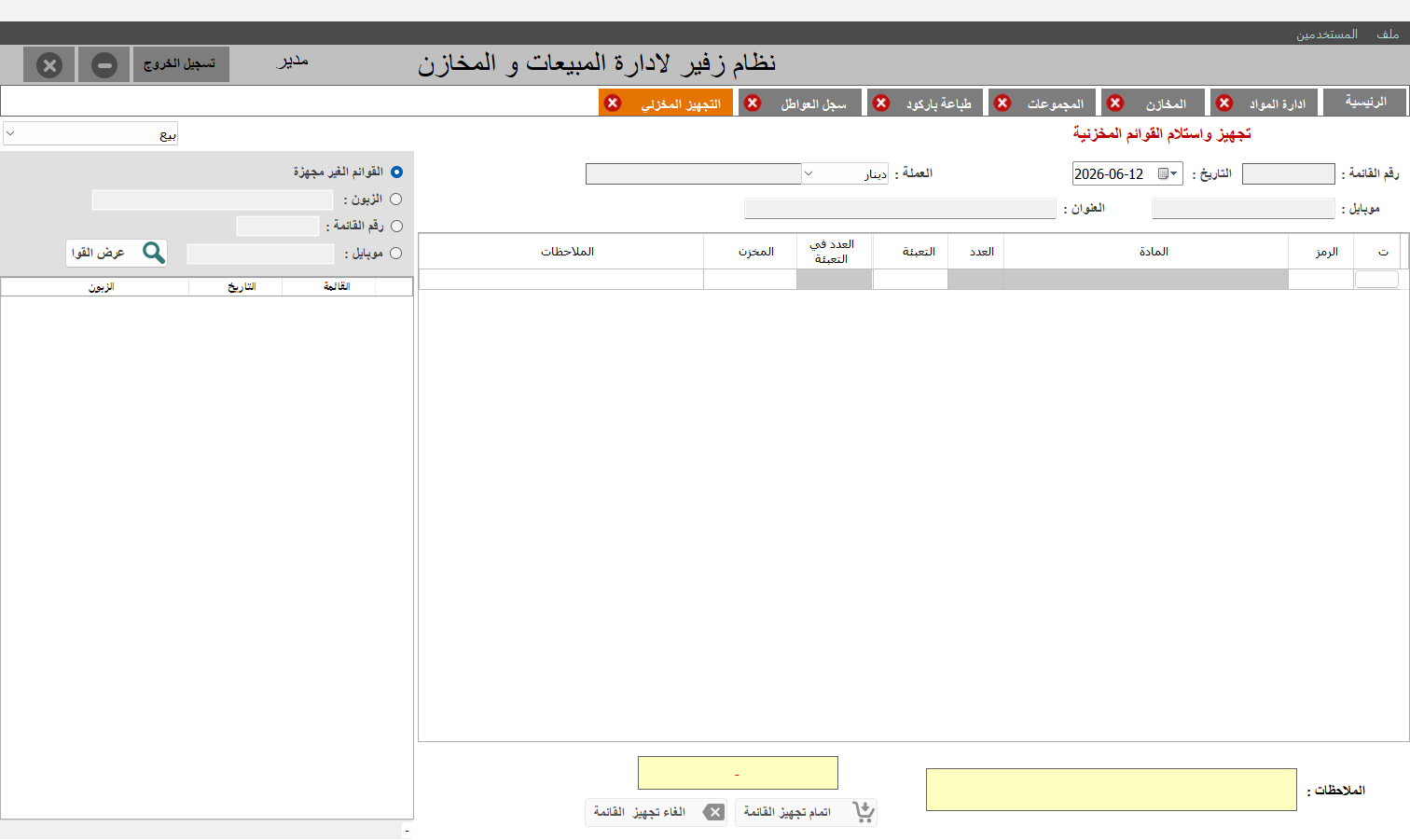1410x840 pixels.
Task: Select القوائم الغير مجهزة radio button
Action: (396, 172)
